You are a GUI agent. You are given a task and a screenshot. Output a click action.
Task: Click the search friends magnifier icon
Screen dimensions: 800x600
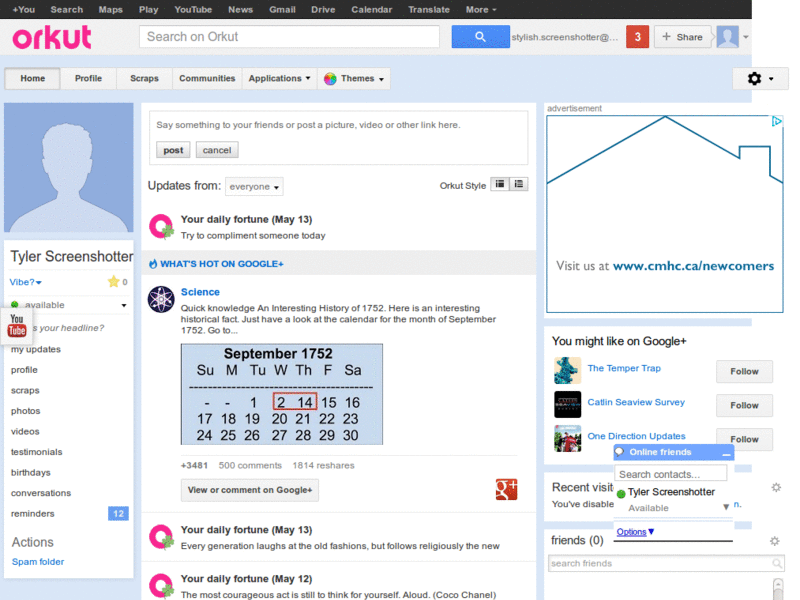coord(777,563)
